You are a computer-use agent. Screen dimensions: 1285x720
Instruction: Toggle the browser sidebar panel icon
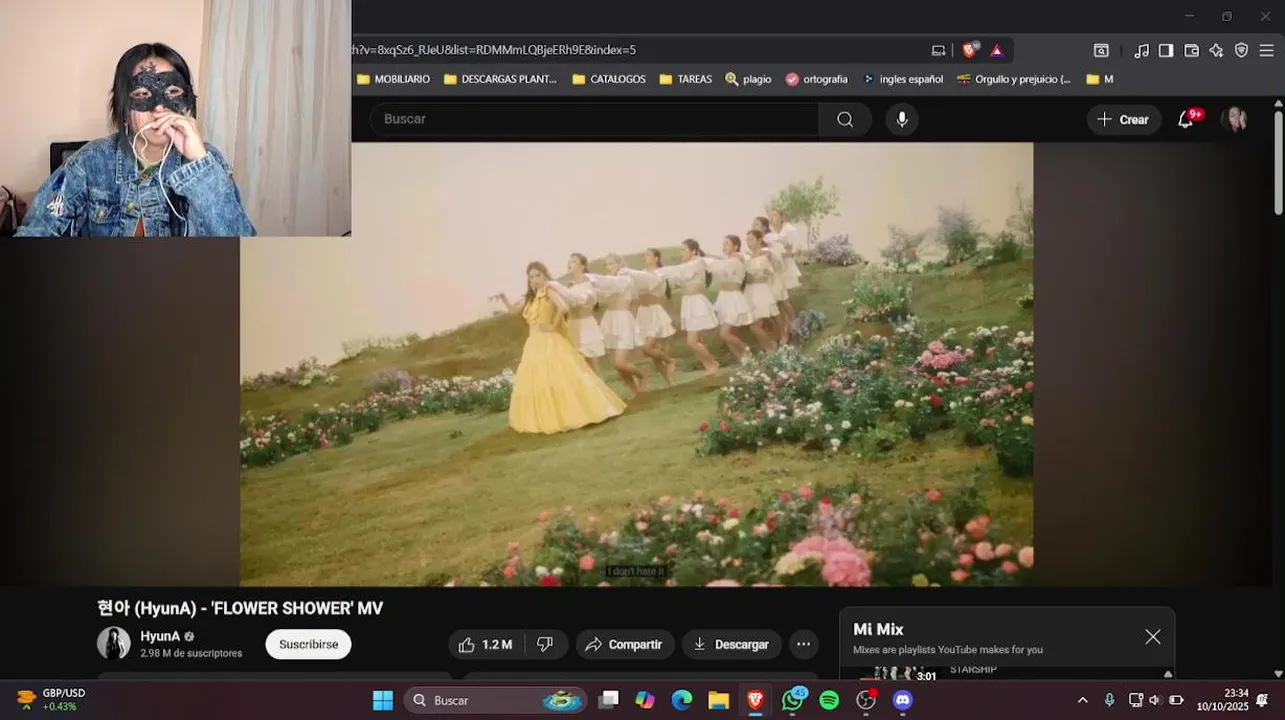tap(1166, 50)
